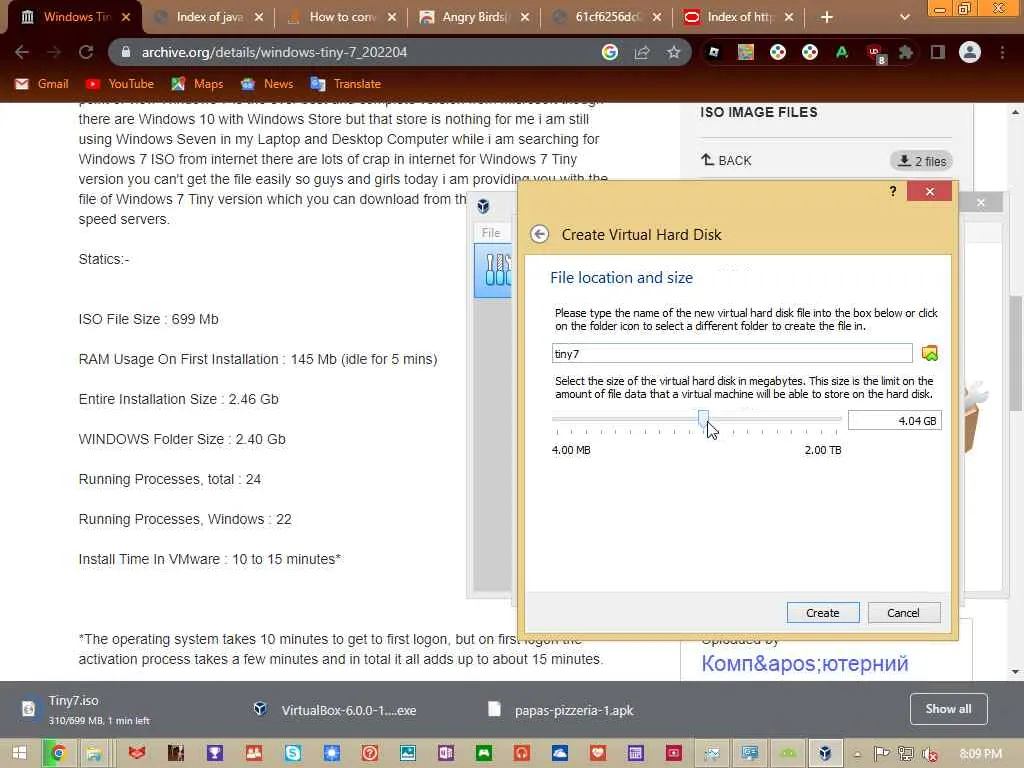Viewport: 1024px width, 768px height.
Task: Bookmark this page with the star icon
Action: click(x=674, y=52)
